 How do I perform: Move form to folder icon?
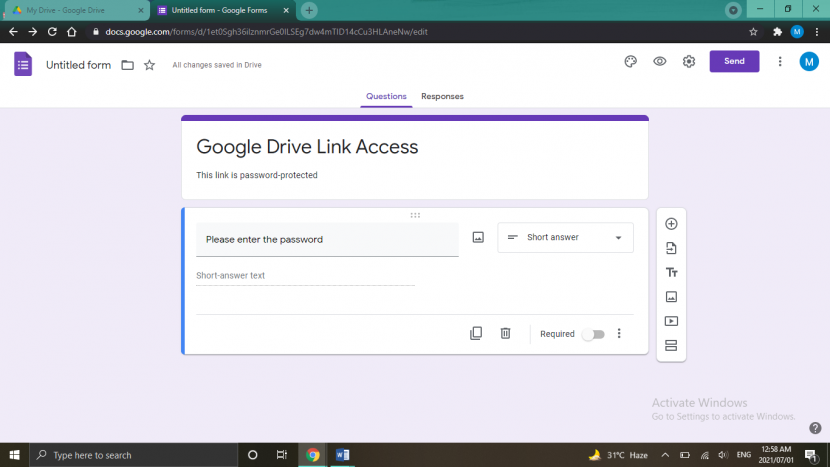pos(128,65)
